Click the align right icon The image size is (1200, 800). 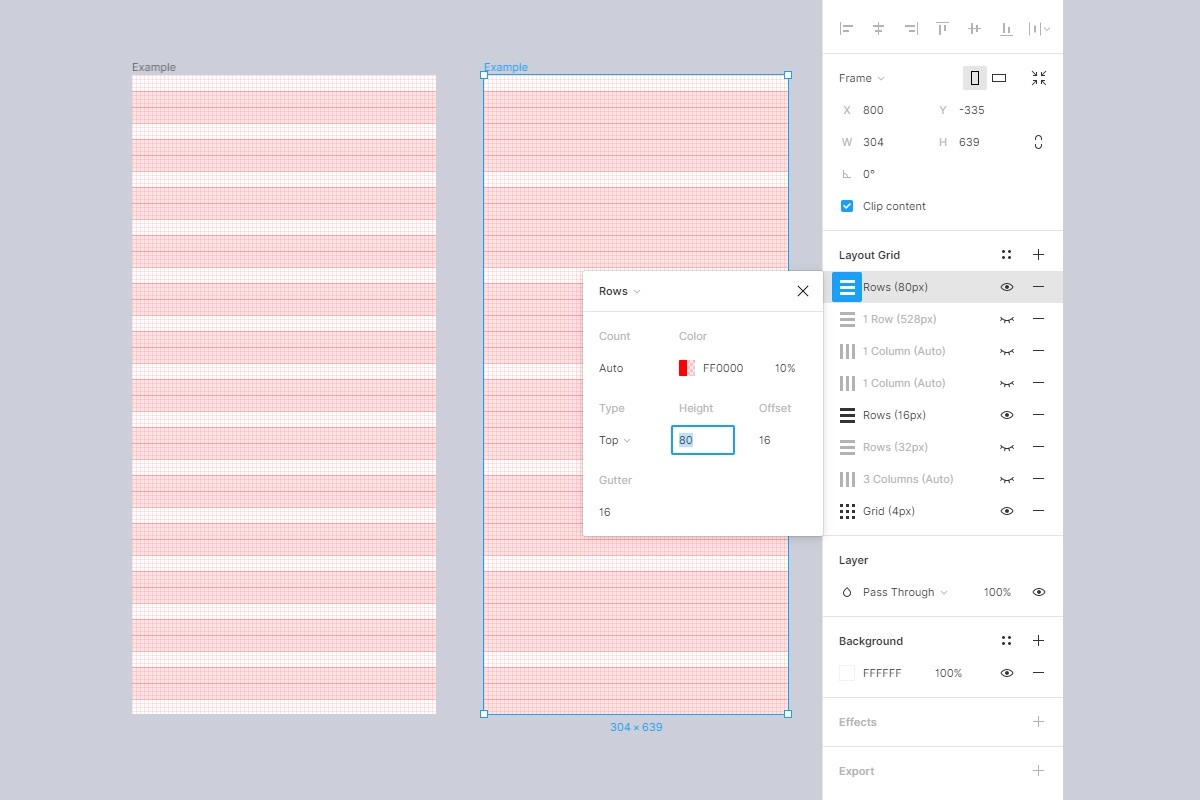pos(911,29)
